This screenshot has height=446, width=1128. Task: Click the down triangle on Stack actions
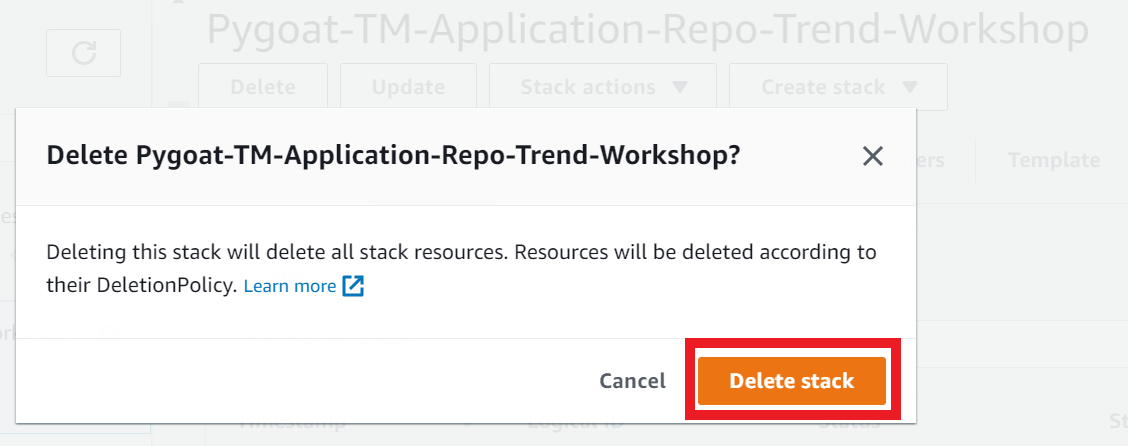[x=679, y=87]
